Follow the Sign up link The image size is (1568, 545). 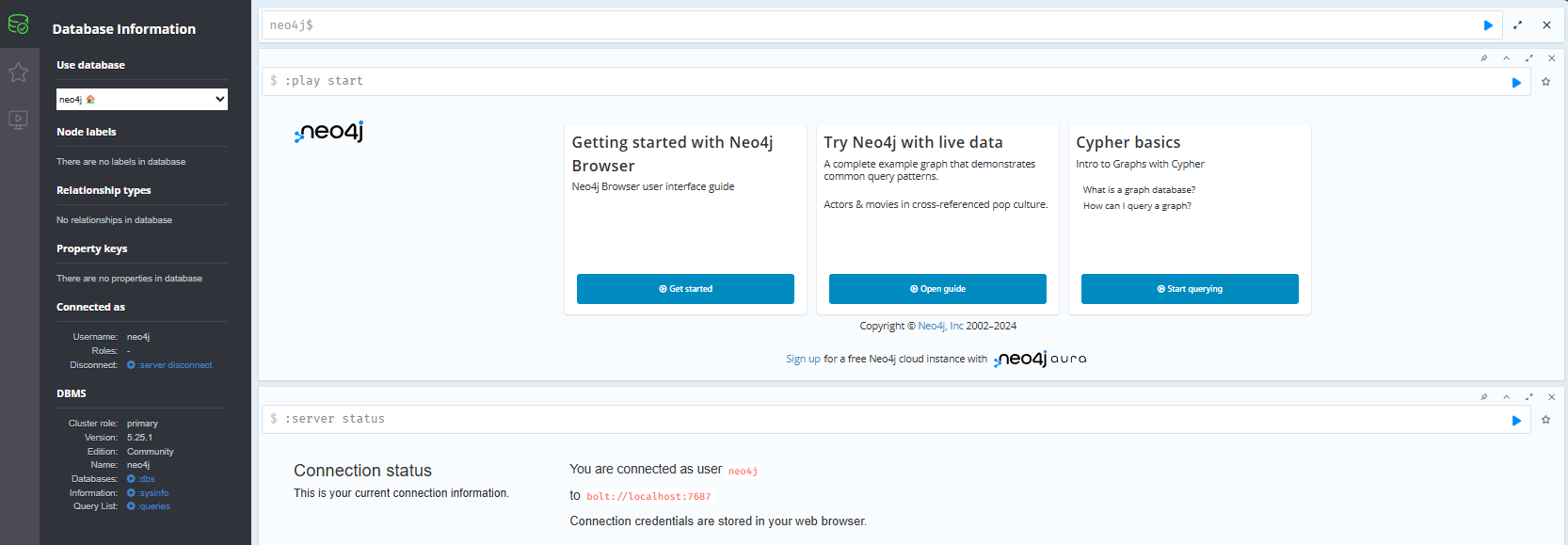pyautogui.click(x=803, y=359)
